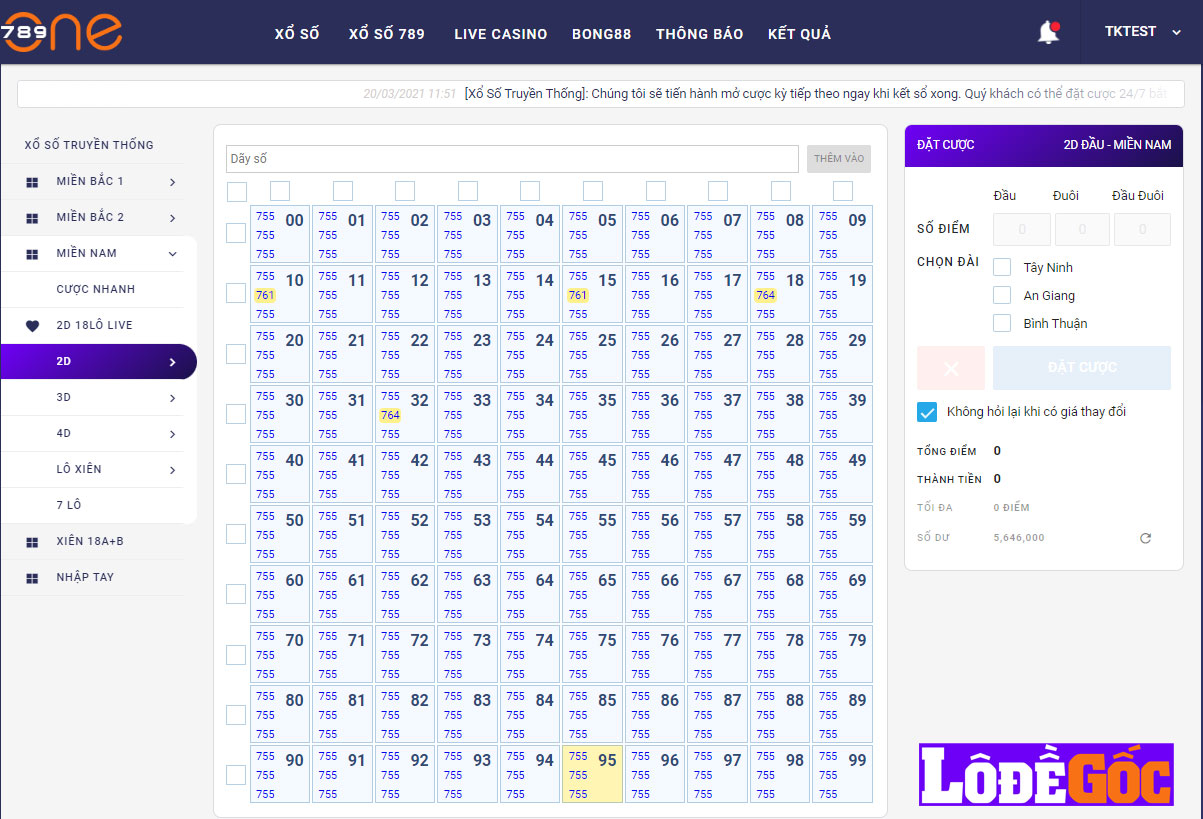Open the selected 2D menu item
The image size is (1203, 819).
pyautogui.click(x=98, y=362)
